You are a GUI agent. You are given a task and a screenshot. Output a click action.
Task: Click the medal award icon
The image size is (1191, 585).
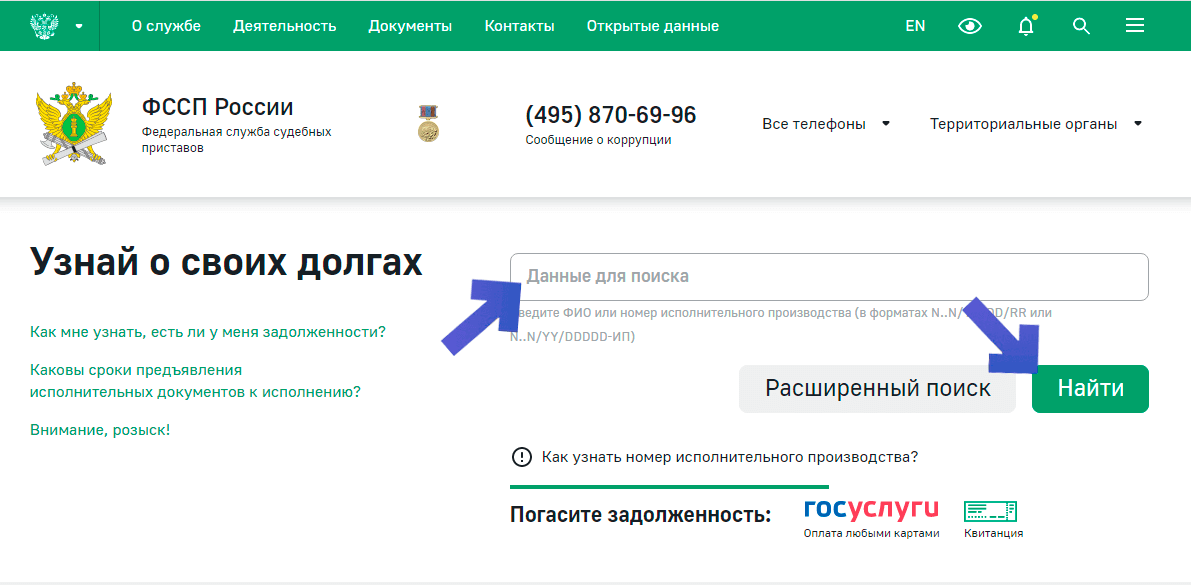428,124
